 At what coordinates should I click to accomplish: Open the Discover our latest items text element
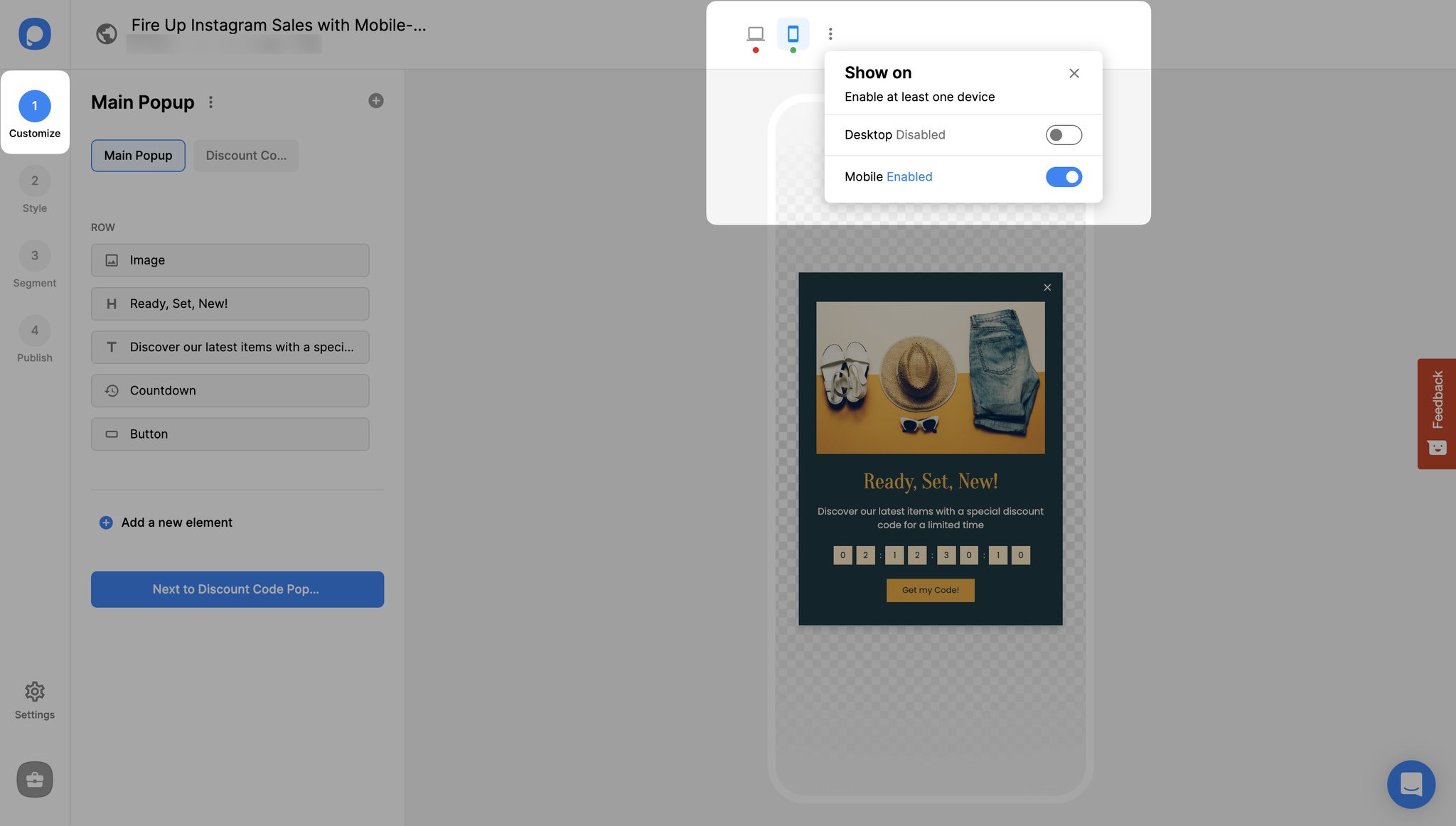click(x=230, y=347)
